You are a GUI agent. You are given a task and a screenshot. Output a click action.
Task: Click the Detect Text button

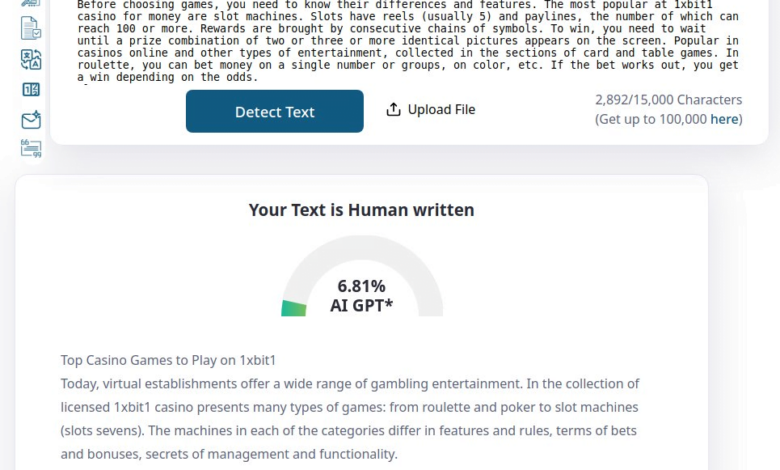point(275,111)
